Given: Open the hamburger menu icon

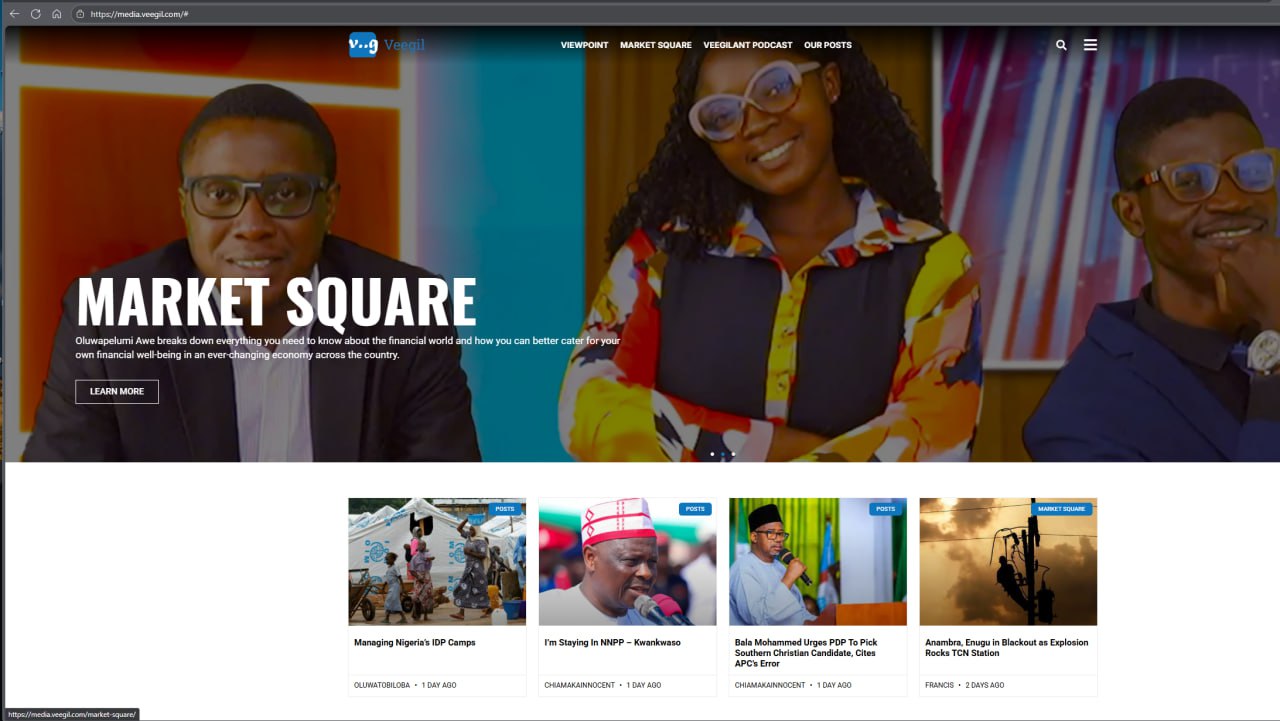Looking at the screenshot, I should point(1090,45).
